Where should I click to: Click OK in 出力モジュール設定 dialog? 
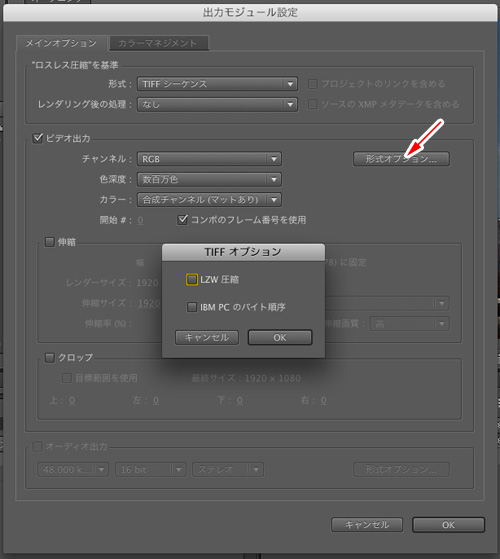point(448,525)
